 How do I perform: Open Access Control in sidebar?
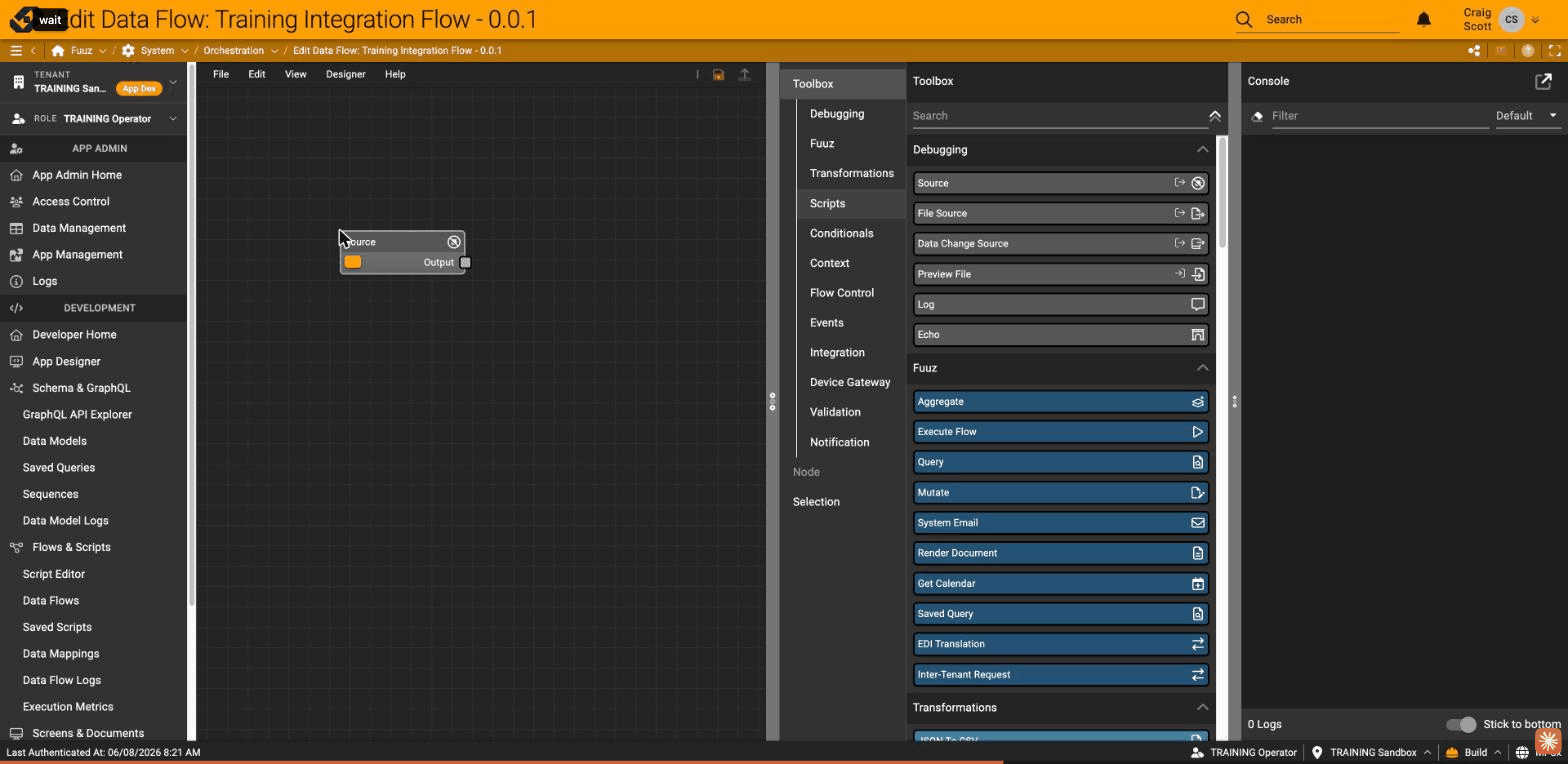71,202
